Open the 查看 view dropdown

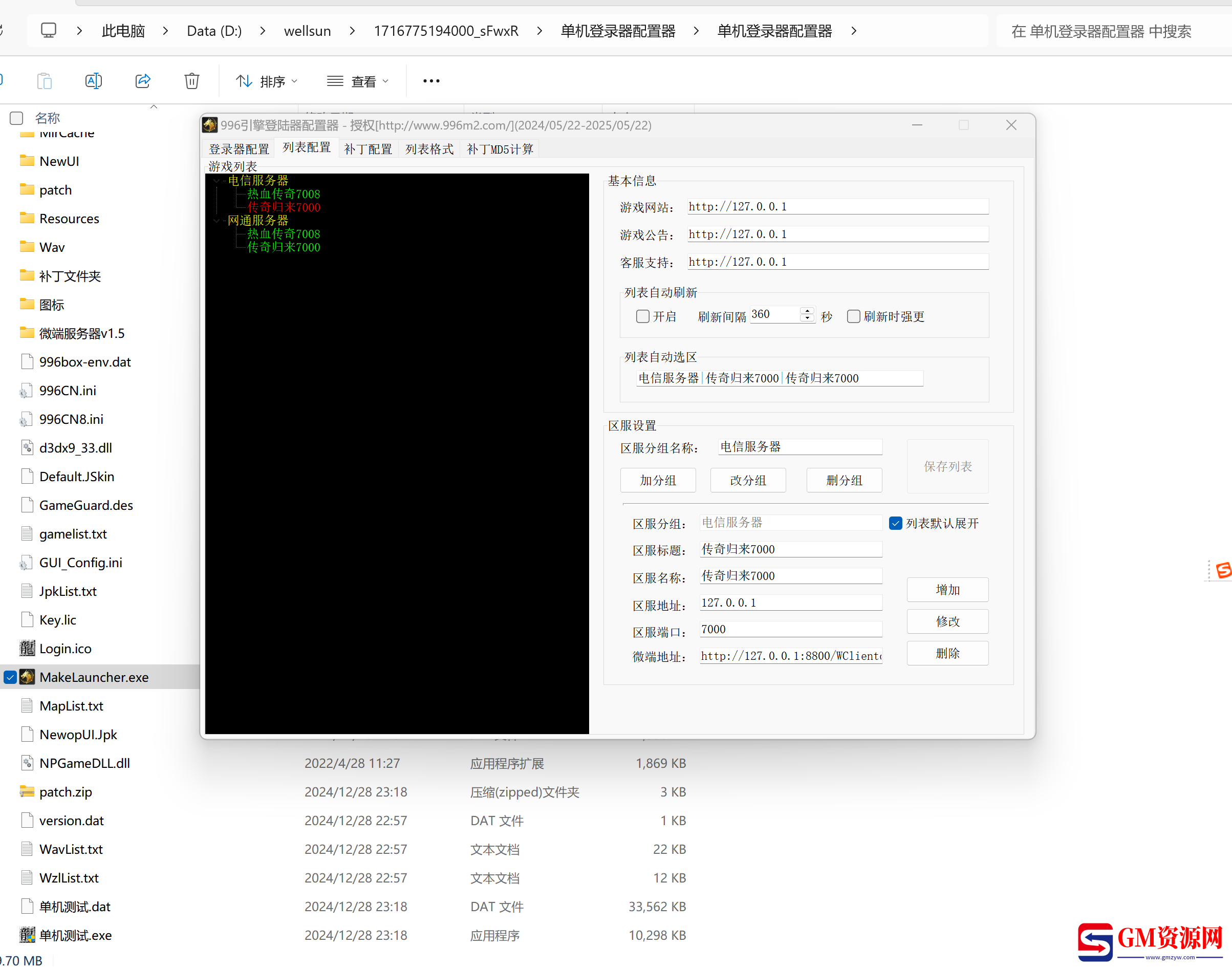[358, 81]
